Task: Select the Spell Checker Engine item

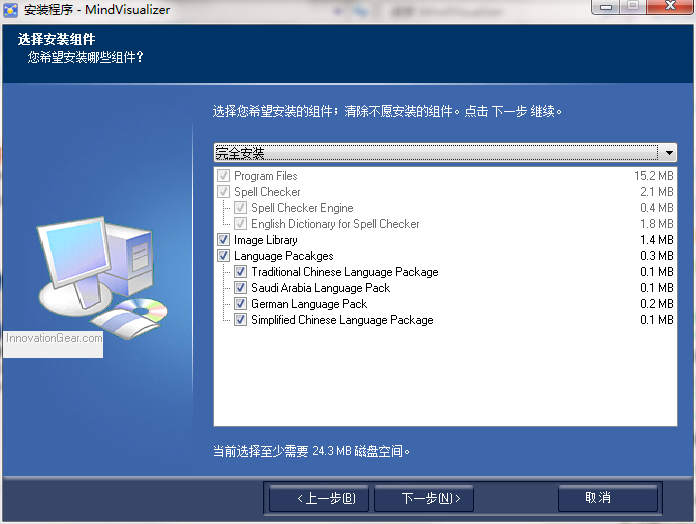Action: 302,208
